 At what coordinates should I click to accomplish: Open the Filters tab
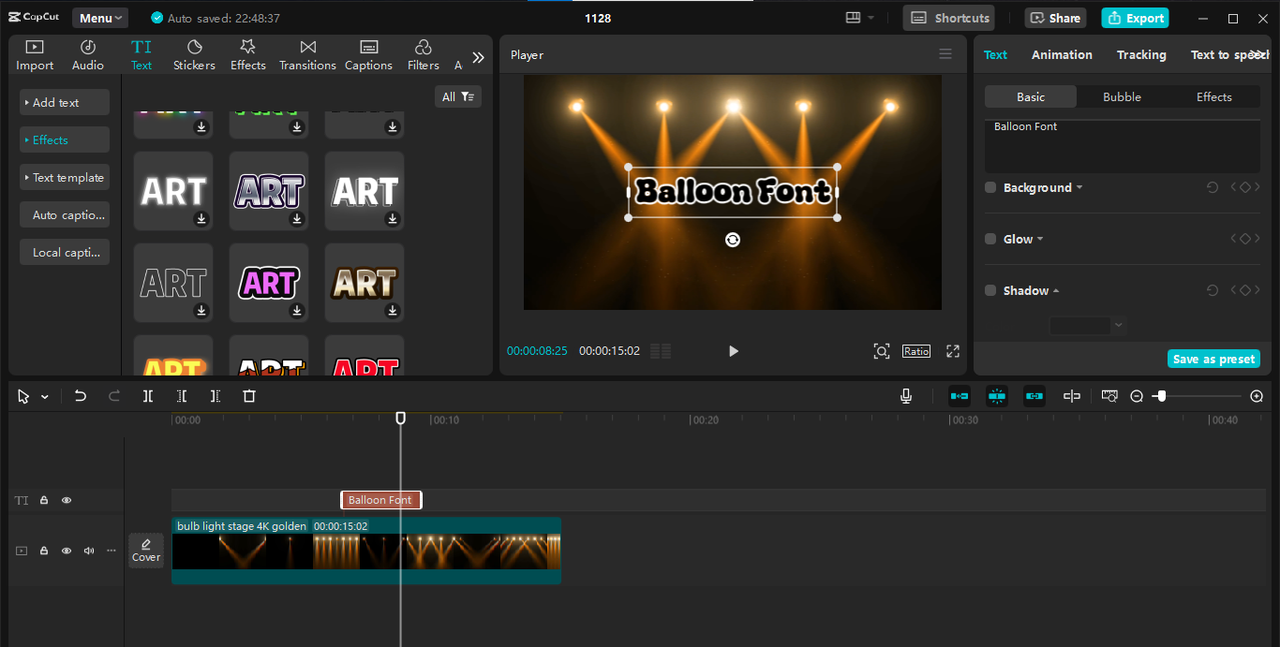tap(423, 55)
